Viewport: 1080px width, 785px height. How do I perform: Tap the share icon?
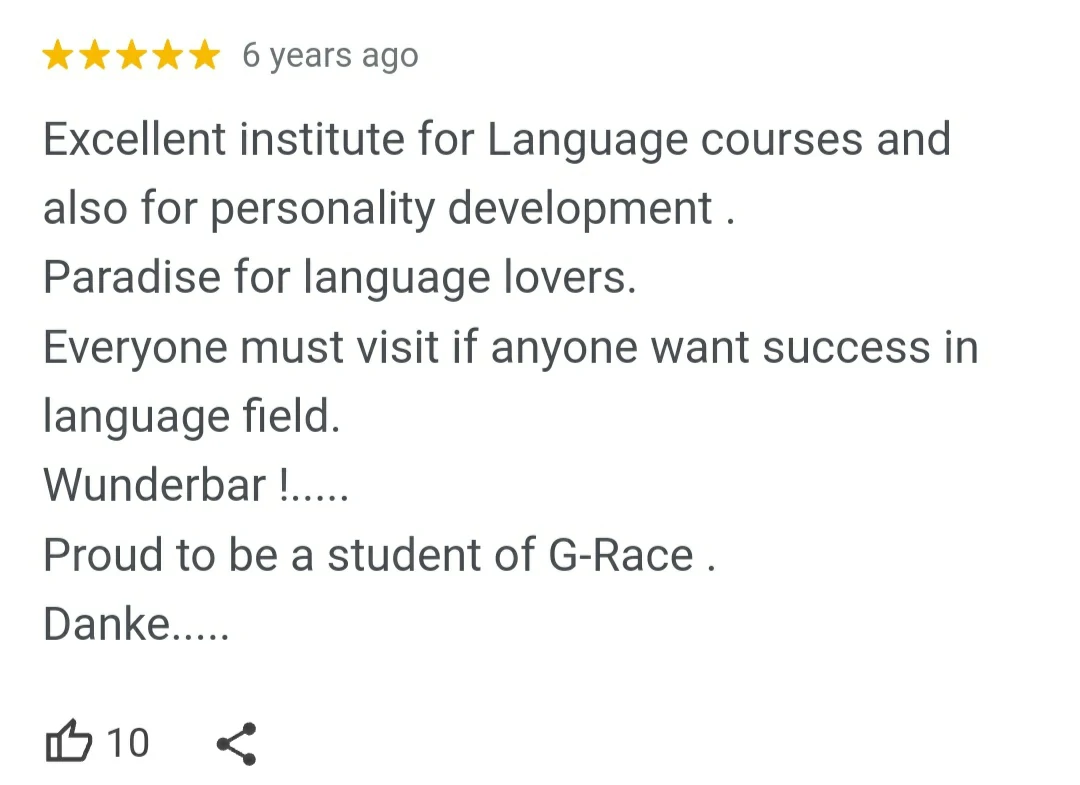tap(237, 744)
